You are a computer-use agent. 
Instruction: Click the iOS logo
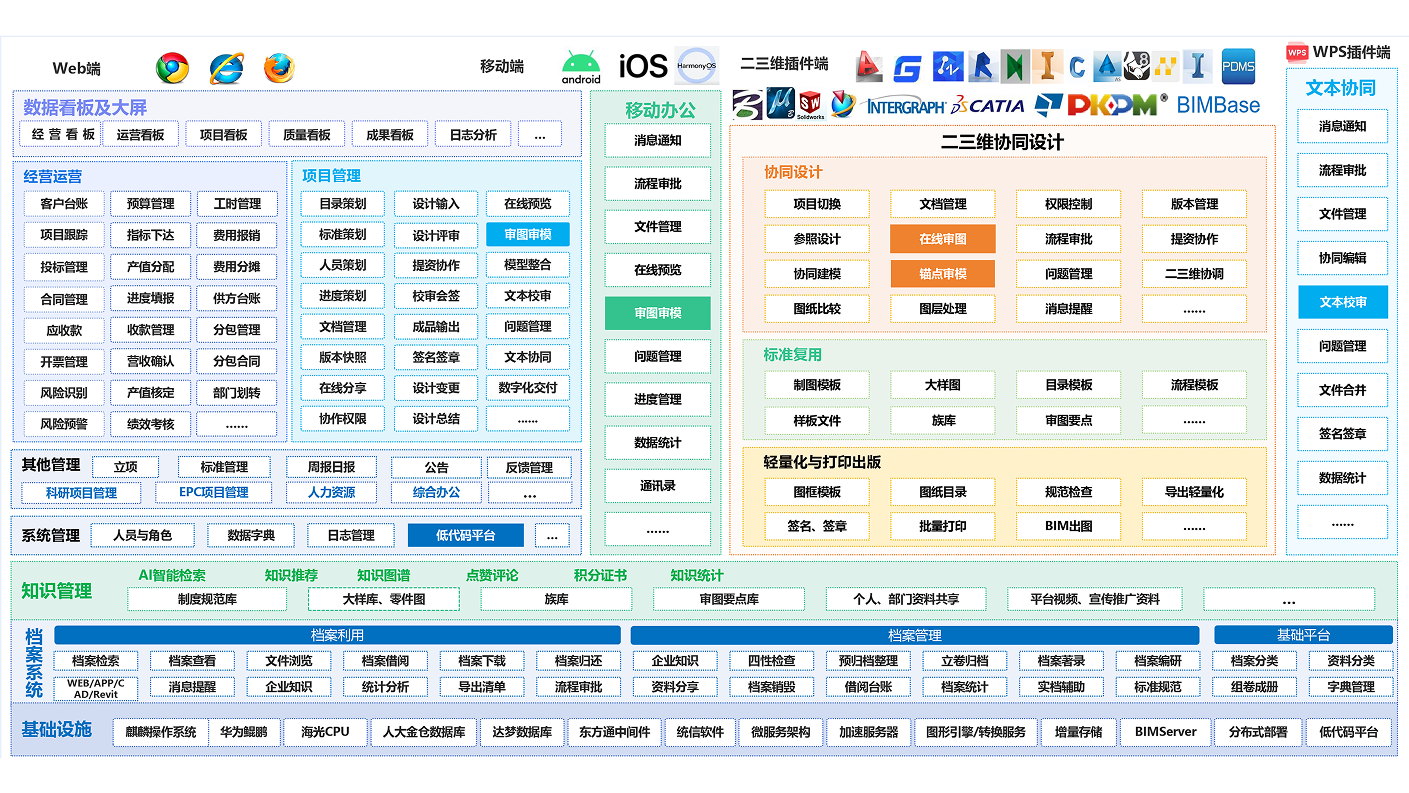(x=643, y=67)
